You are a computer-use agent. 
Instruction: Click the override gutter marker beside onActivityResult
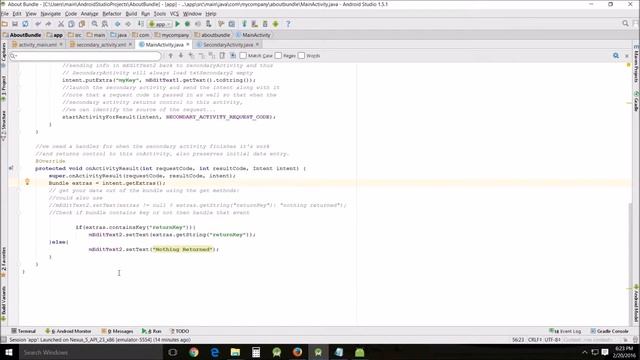click(11, 168)
